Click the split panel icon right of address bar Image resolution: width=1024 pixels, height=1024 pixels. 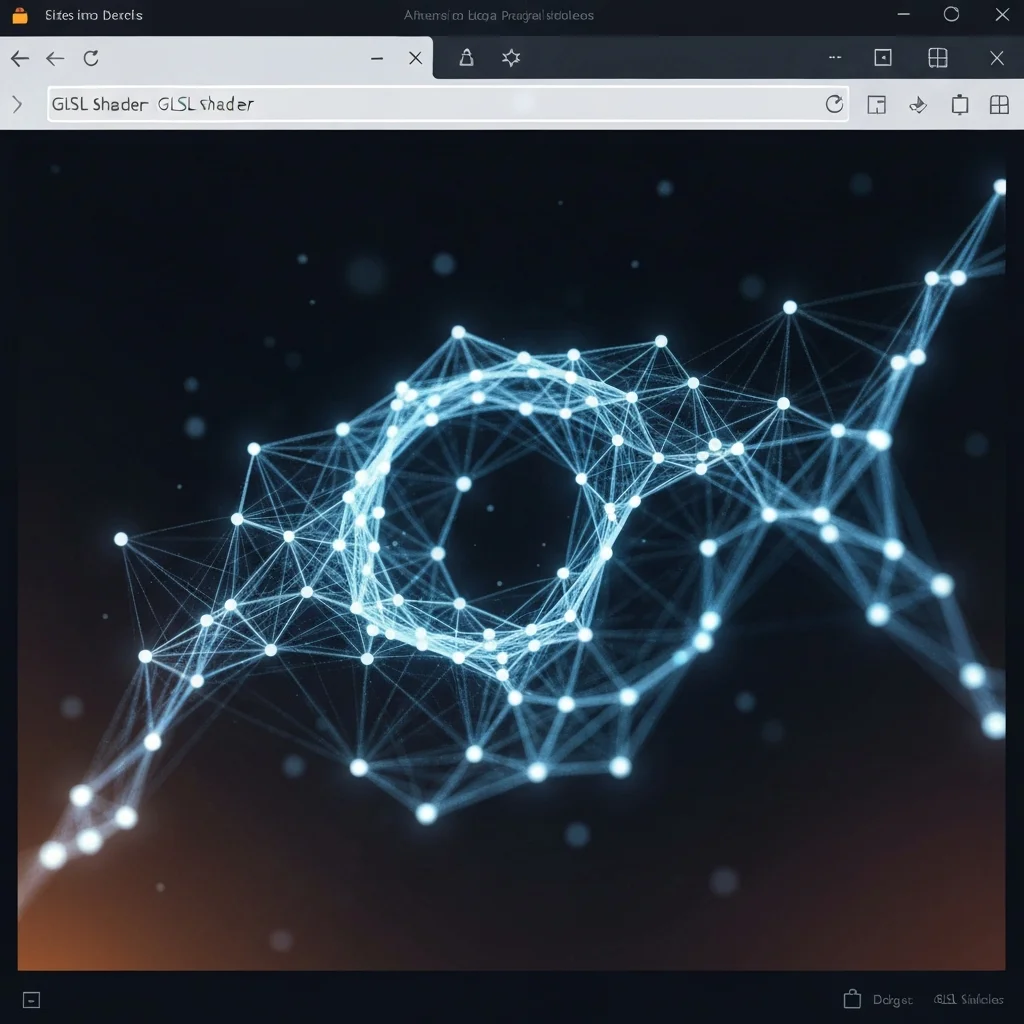pos(877,105)
